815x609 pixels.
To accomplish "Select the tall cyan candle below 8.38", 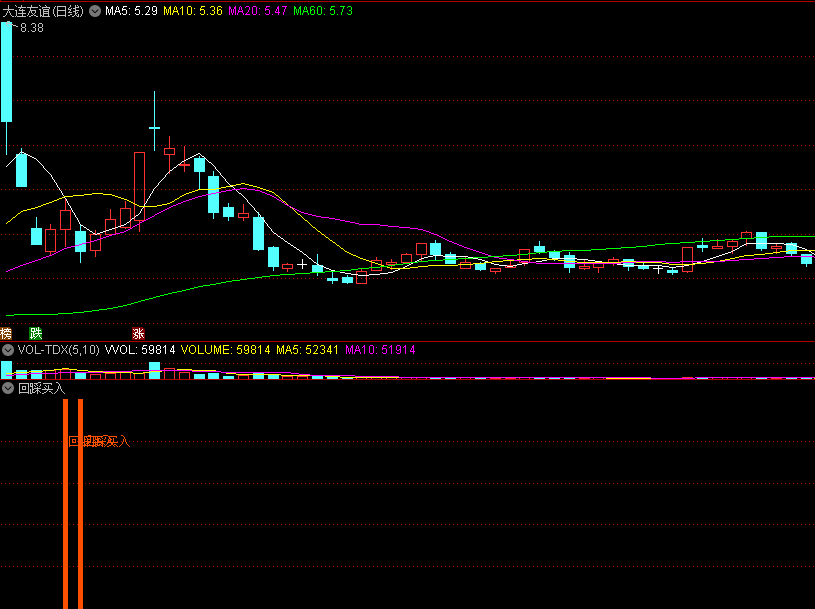I will 6,72.
